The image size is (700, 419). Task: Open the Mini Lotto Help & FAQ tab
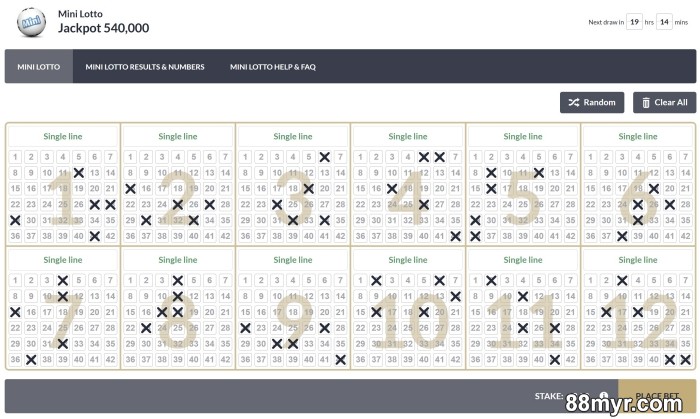point(272,67)
